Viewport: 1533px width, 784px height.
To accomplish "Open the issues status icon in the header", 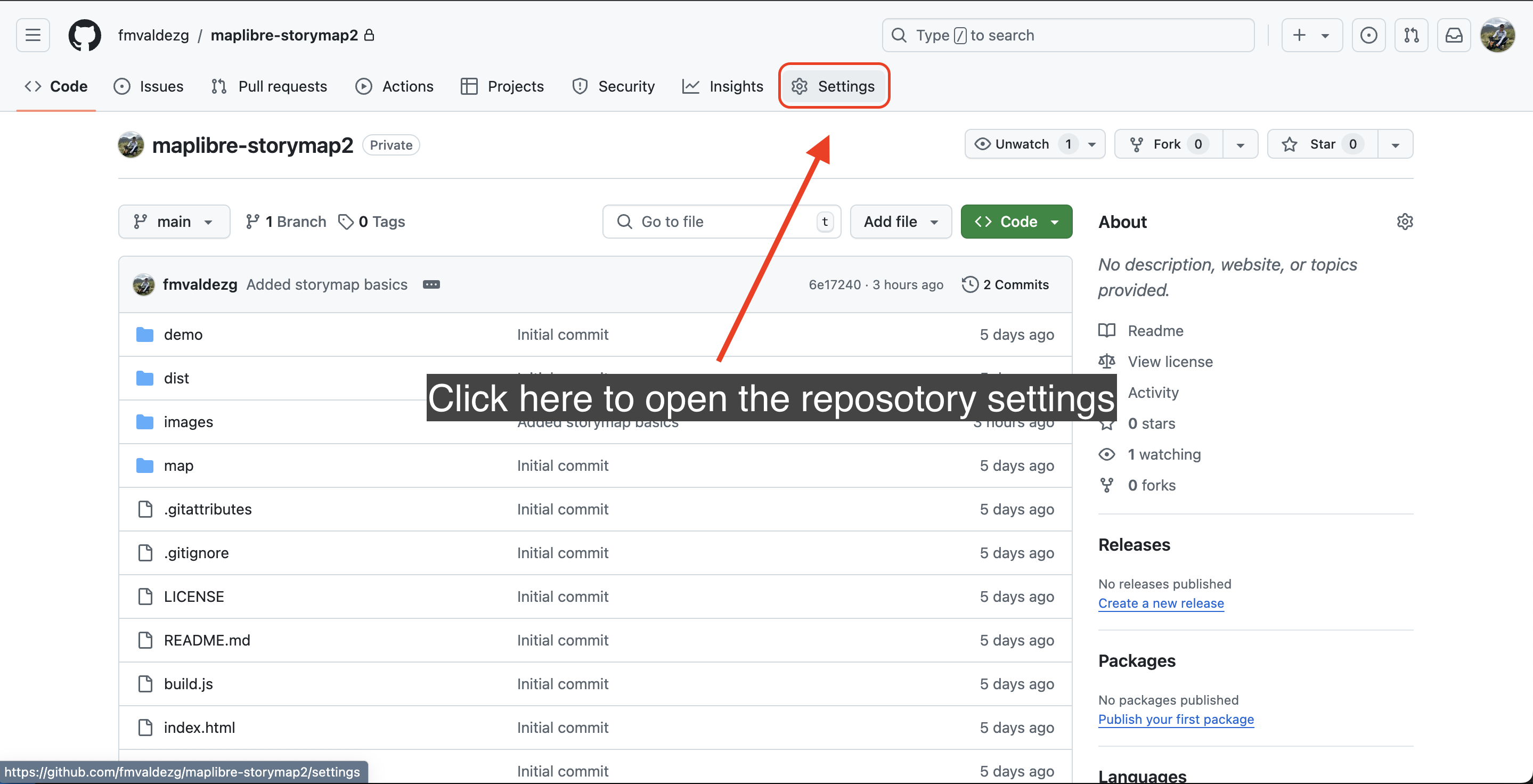I will pos(1369,35).
